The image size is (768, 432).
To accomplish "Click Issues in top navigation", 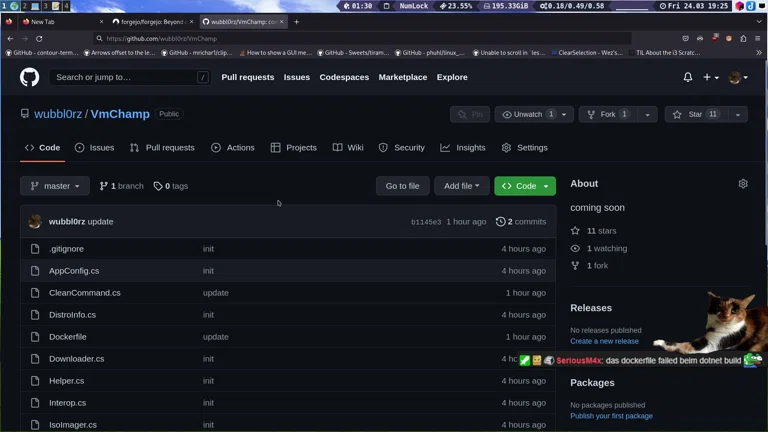I will tap(296, 77).
